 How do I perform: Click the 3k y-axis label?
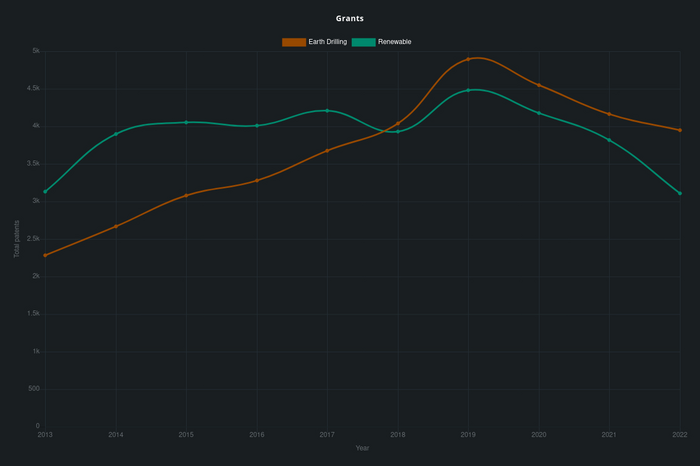click(36, 201)
